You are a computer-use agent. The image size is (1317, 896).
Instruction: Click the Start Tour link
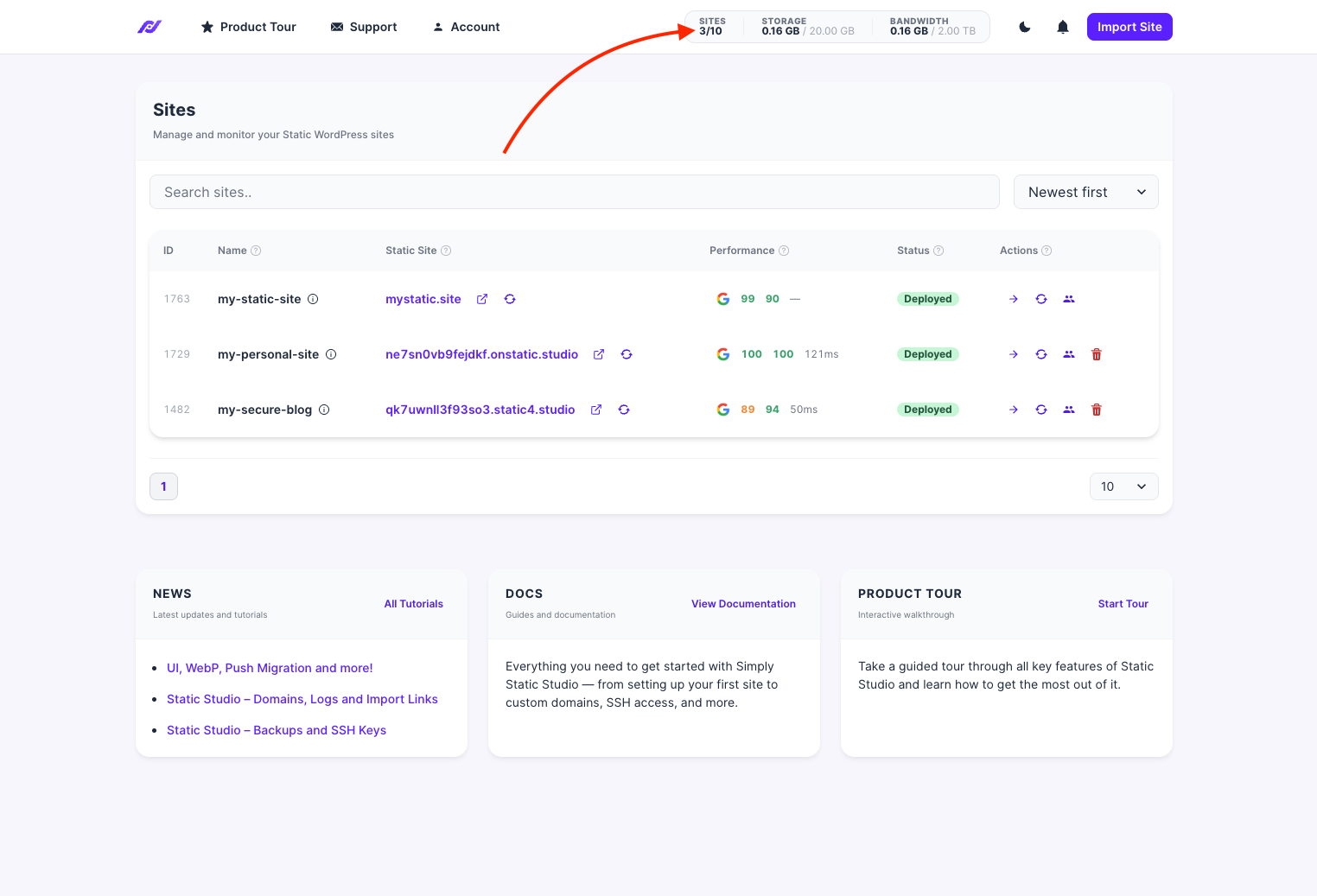(1123, 604)
